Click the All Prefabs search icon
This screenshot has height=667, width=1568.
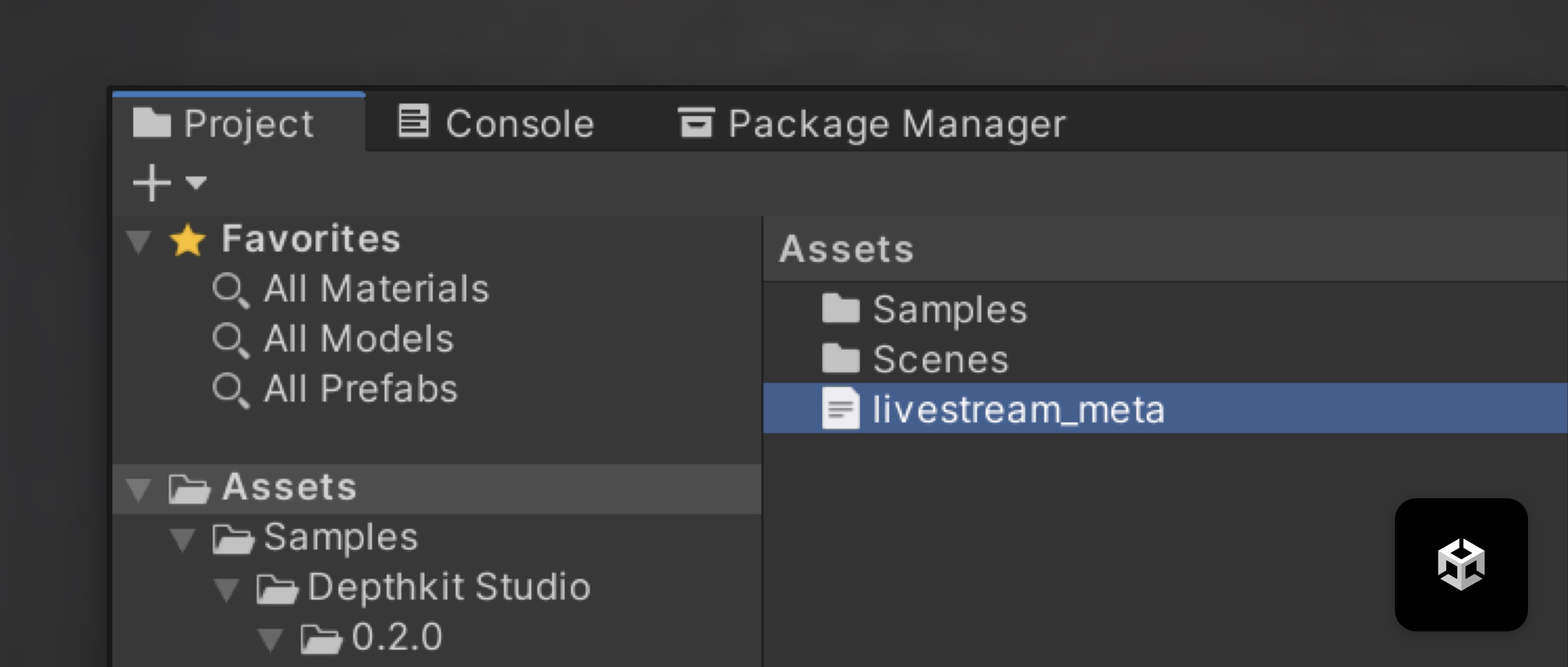tap(230, 390)
